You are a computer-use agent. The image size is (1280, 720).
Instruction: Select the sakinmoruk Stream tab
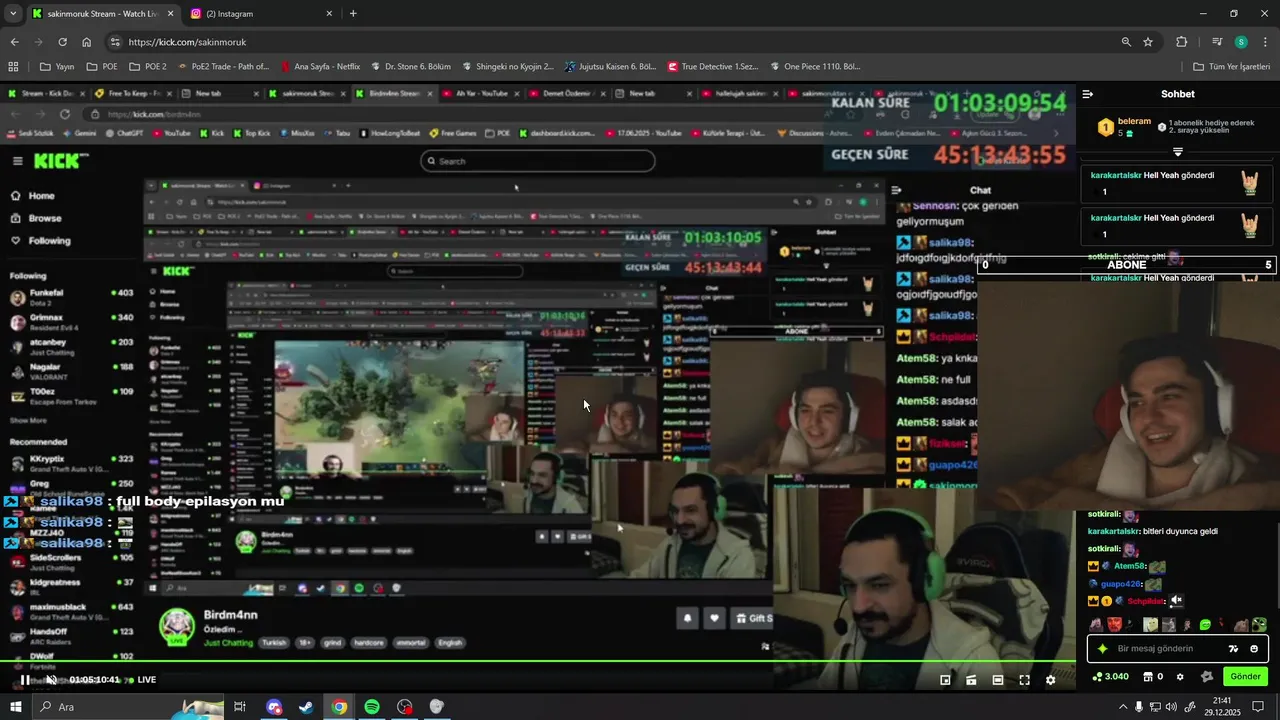103,14
